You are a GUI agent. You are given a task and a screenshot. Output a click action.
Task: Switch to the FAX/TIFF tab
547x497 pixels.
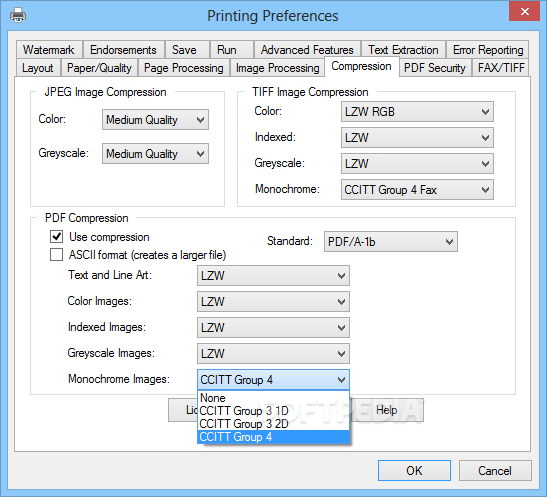tap(501, 68)
